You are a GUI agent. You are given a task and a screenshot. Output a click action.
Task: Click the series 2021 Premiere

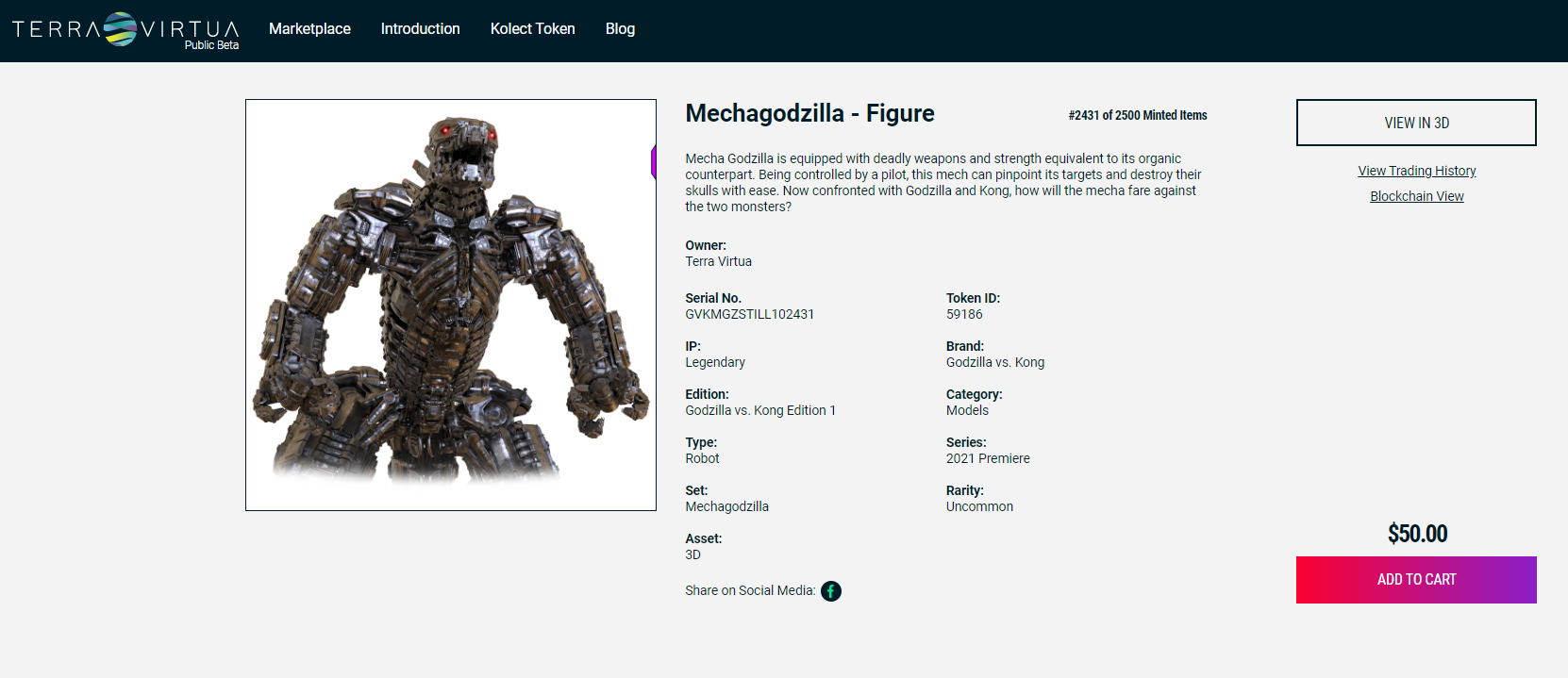[988, 458]
